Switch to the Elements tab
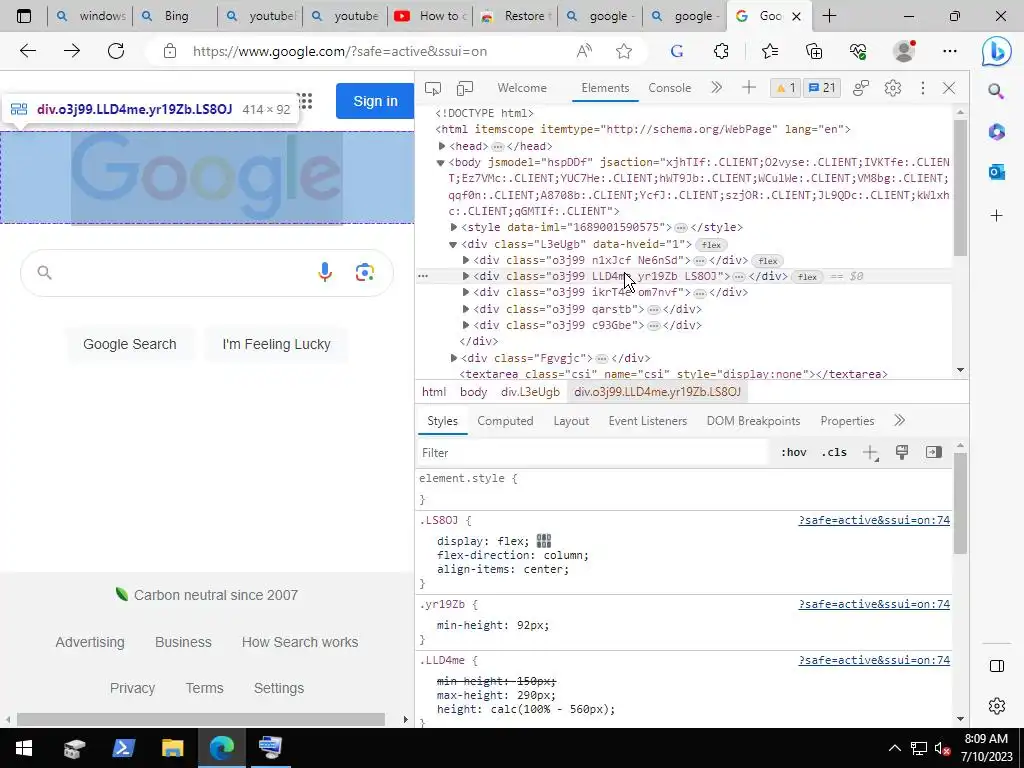Screen dimensions: 1024x768 [x=605, y=88]
